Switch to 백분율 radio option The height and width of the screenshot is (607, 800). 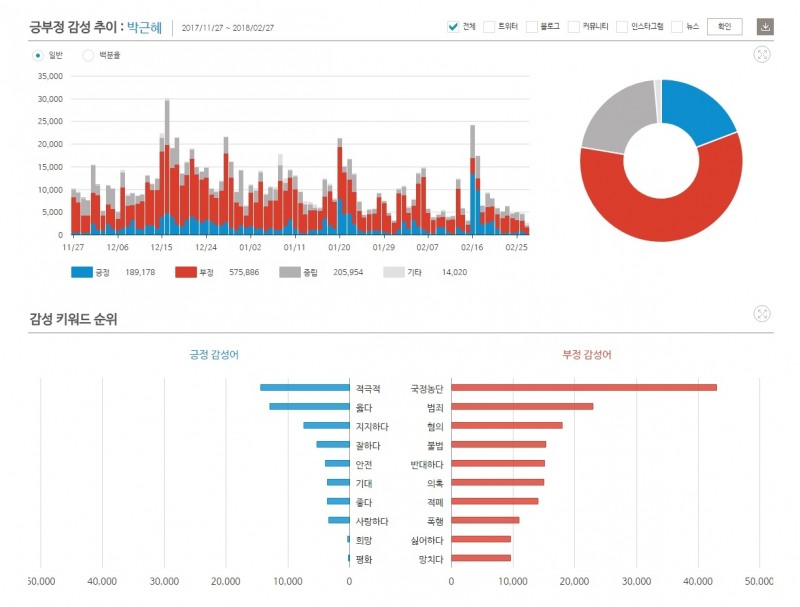(88, 55)
